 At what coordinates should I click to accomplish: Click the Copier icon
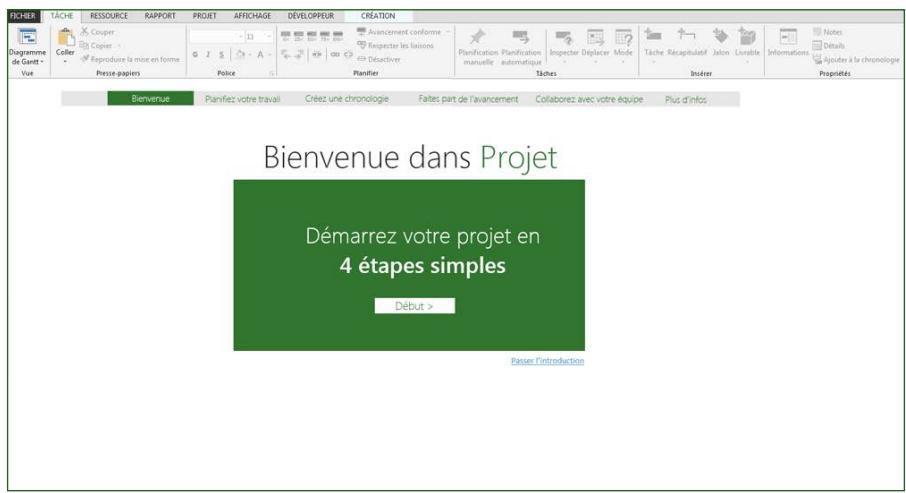[84, 45]
